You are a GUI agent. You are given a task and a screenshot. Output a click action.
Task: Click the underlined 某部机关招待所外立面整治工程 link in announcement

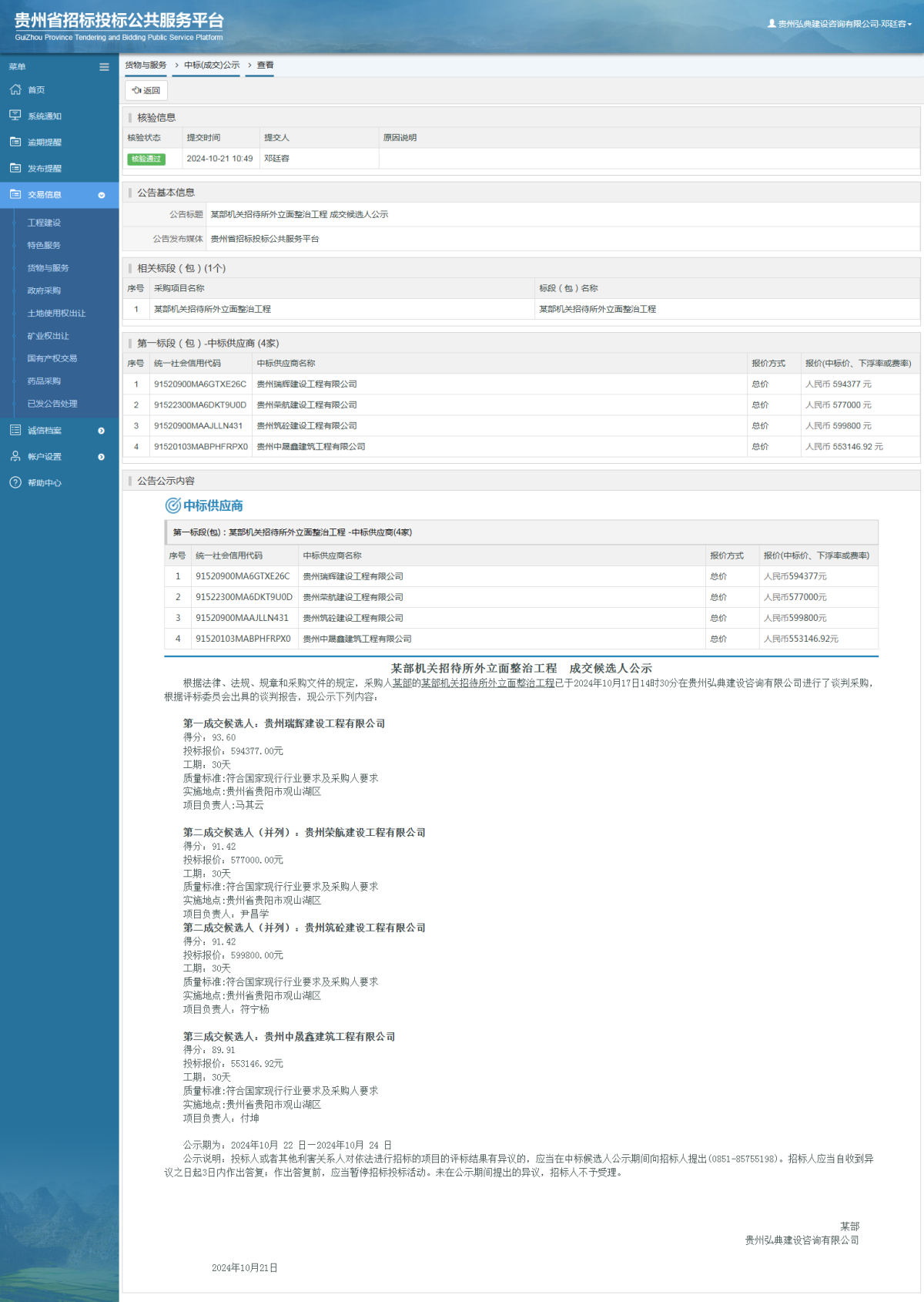(487, 683)
